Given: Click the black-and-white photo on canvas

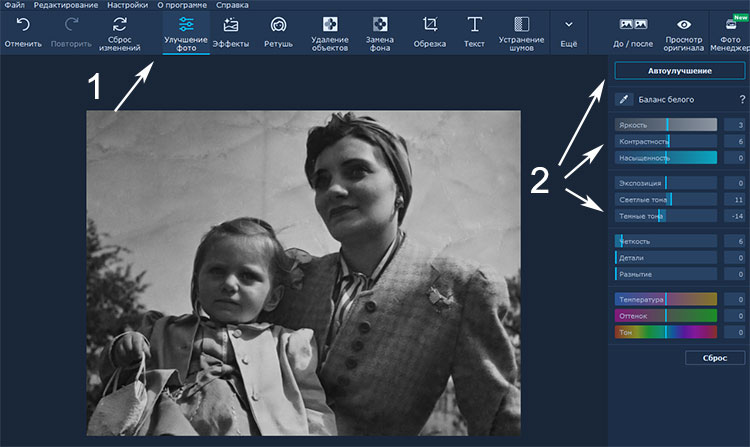Looking at the screenshot, I should click(x=303, y=273).
